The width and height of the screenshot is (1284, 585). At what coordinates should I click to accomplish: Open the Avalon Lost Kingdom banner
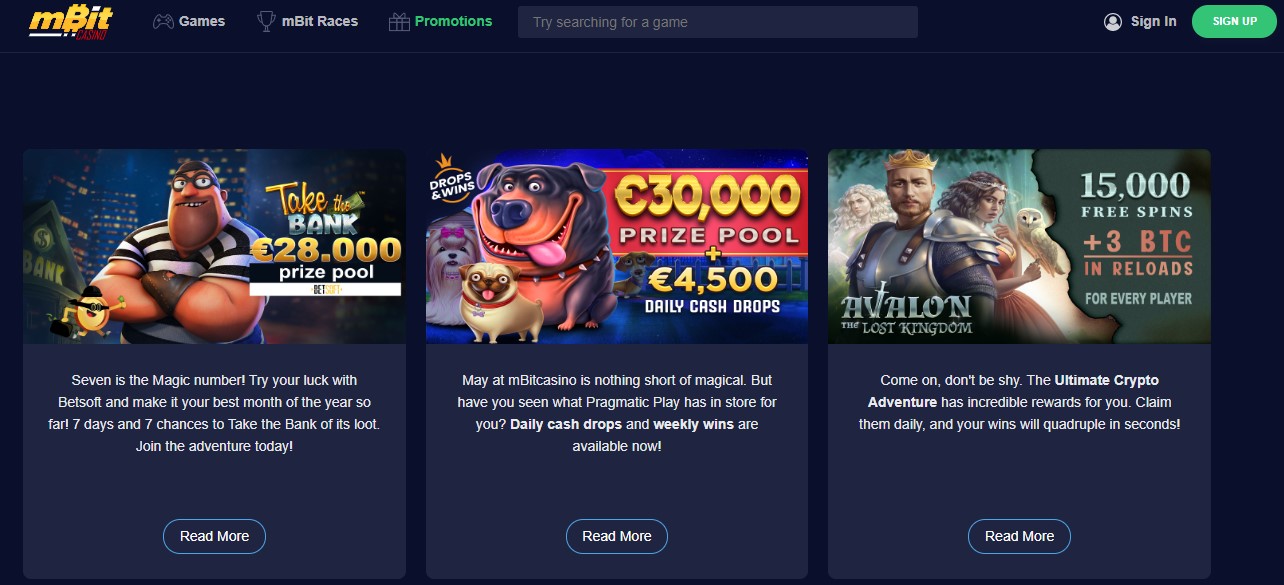1019,247
